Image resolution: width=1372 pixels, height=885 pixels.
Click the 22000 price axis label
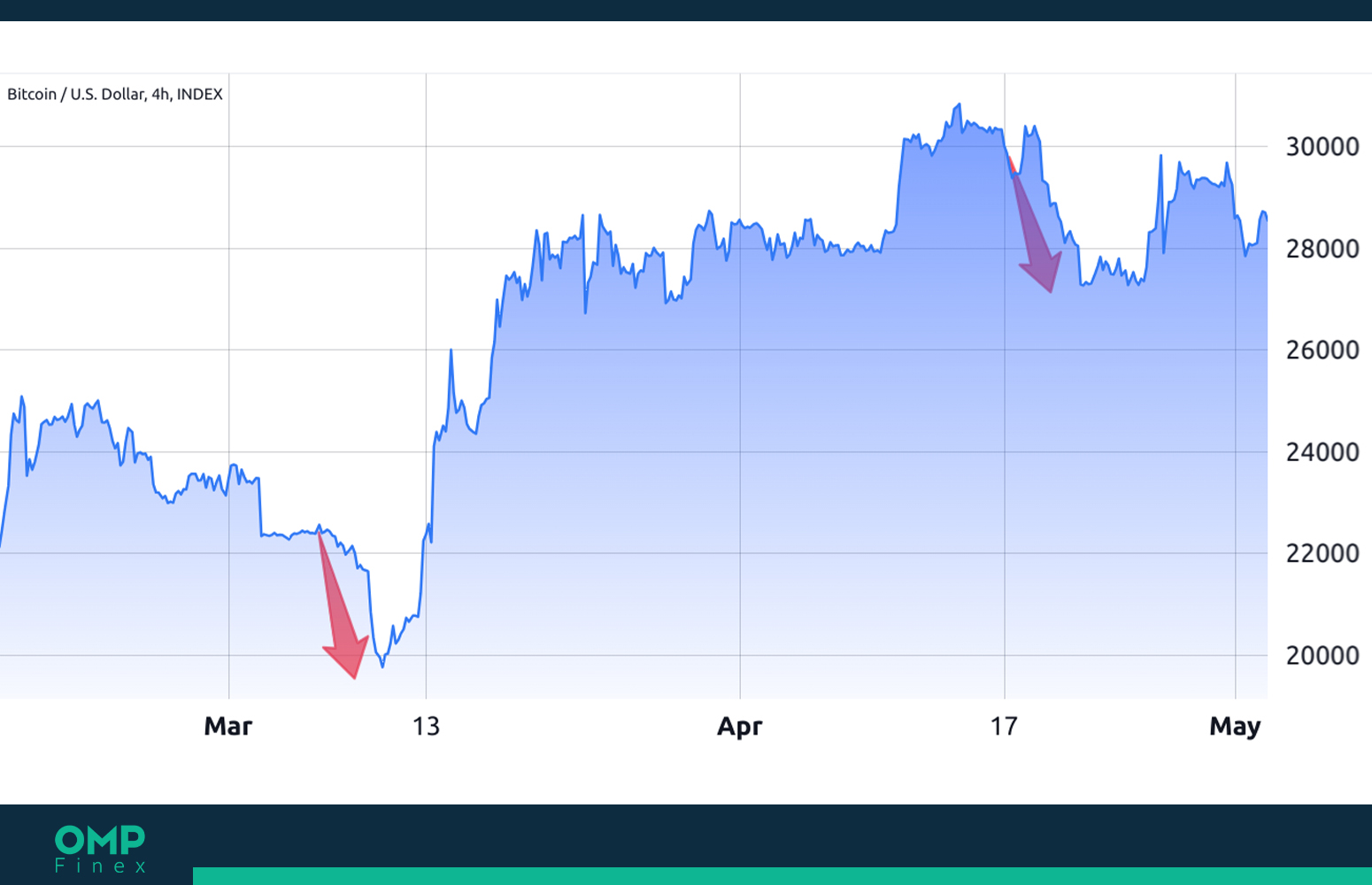point(1322,554)
